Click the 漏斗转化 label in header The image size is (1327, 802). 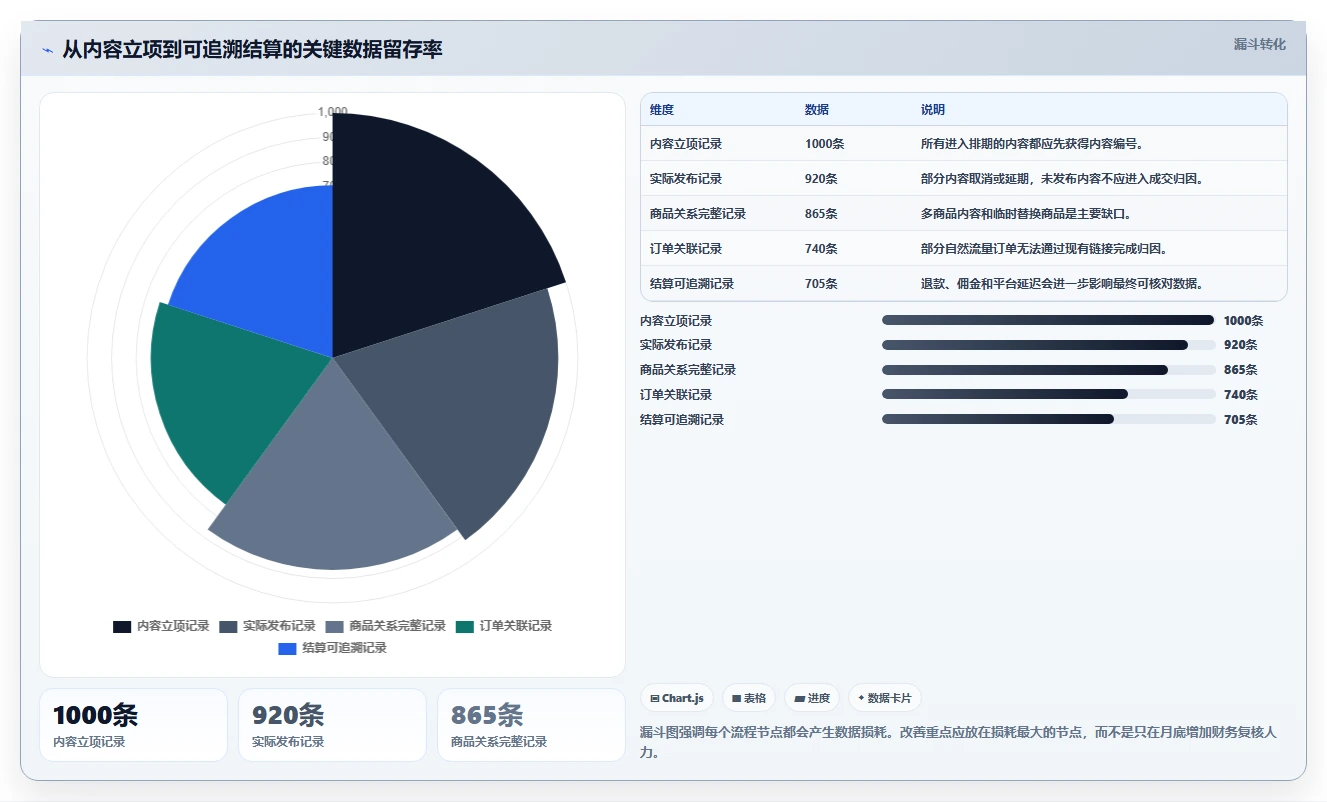[x=1259, y=45]
